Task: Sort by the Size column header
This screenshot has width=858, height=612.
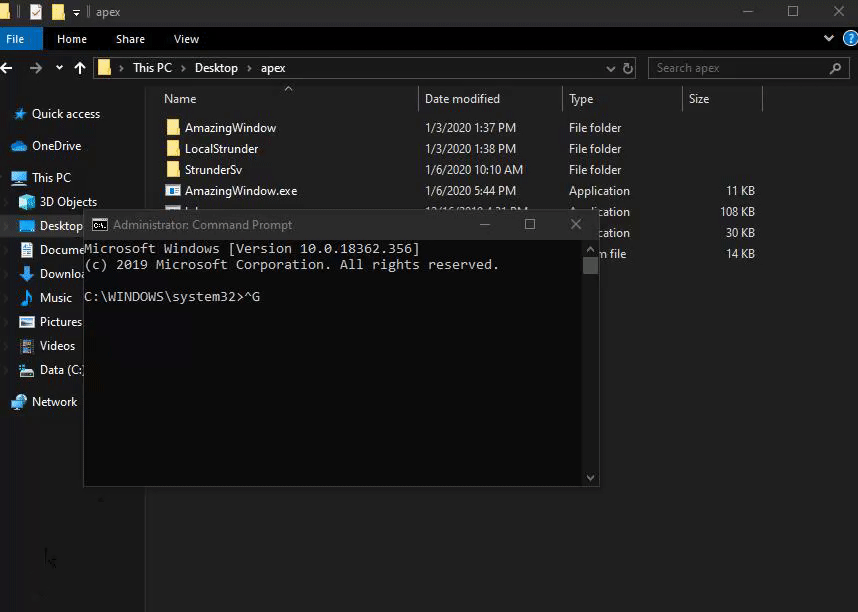Action: pos(699,99)
